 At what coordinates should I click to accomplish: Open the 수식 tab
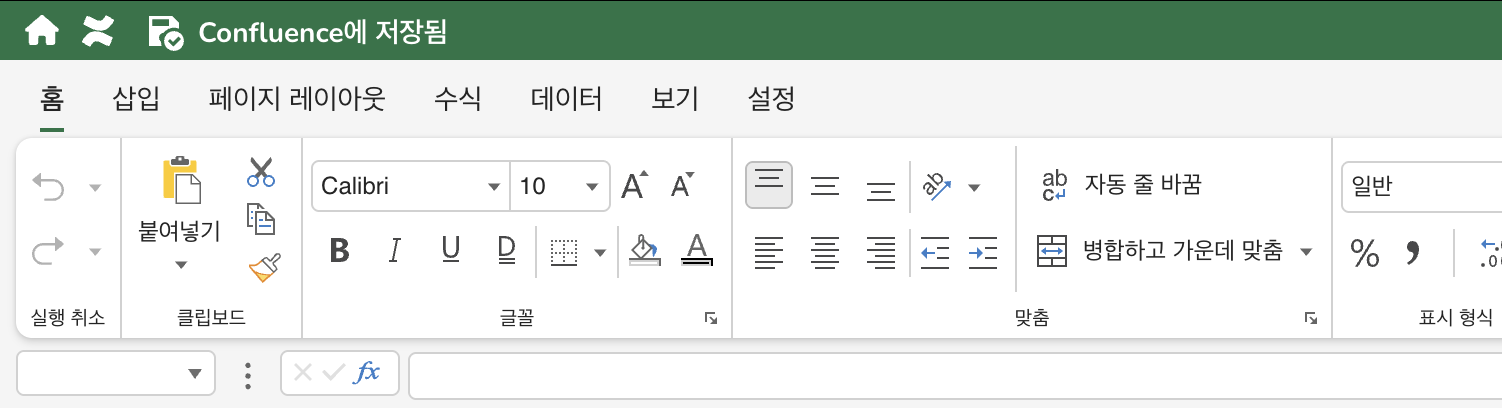coord(458,99)
